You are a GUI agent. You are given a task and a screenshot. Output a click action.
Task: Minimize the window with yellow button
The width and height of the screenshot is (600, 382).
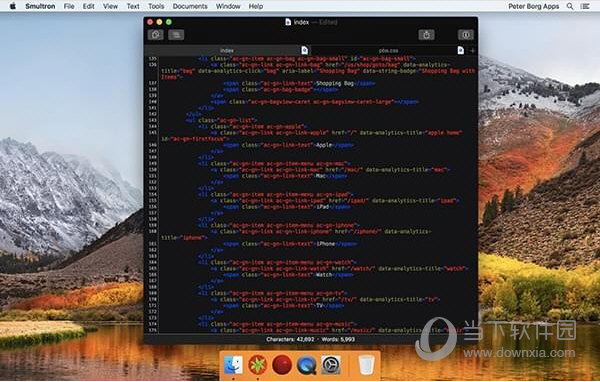pos(159,22)
